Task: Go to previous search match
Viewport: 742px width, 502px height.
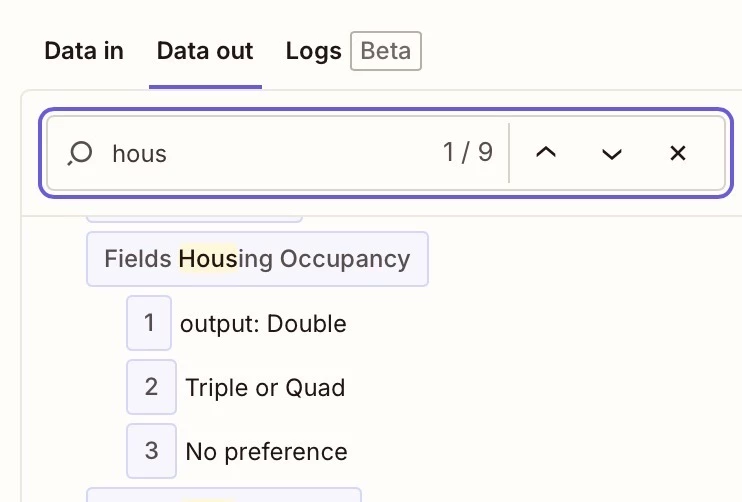Action: pyautogui.click(x=545, y=153)
